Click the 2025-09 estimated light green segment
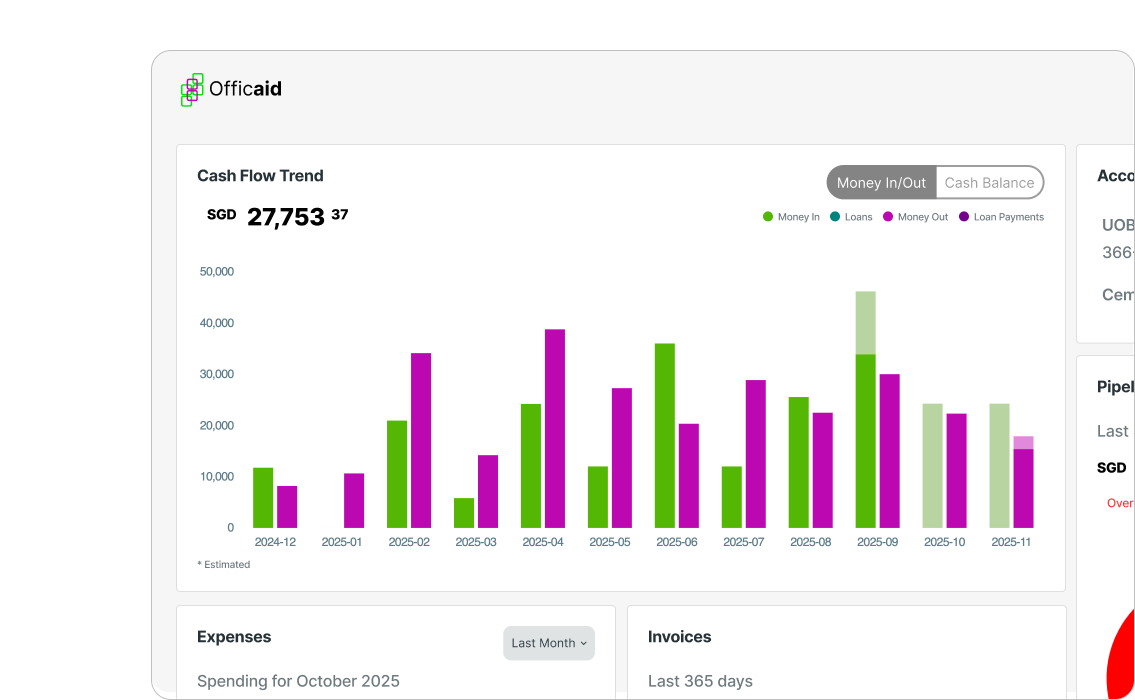 865,322
